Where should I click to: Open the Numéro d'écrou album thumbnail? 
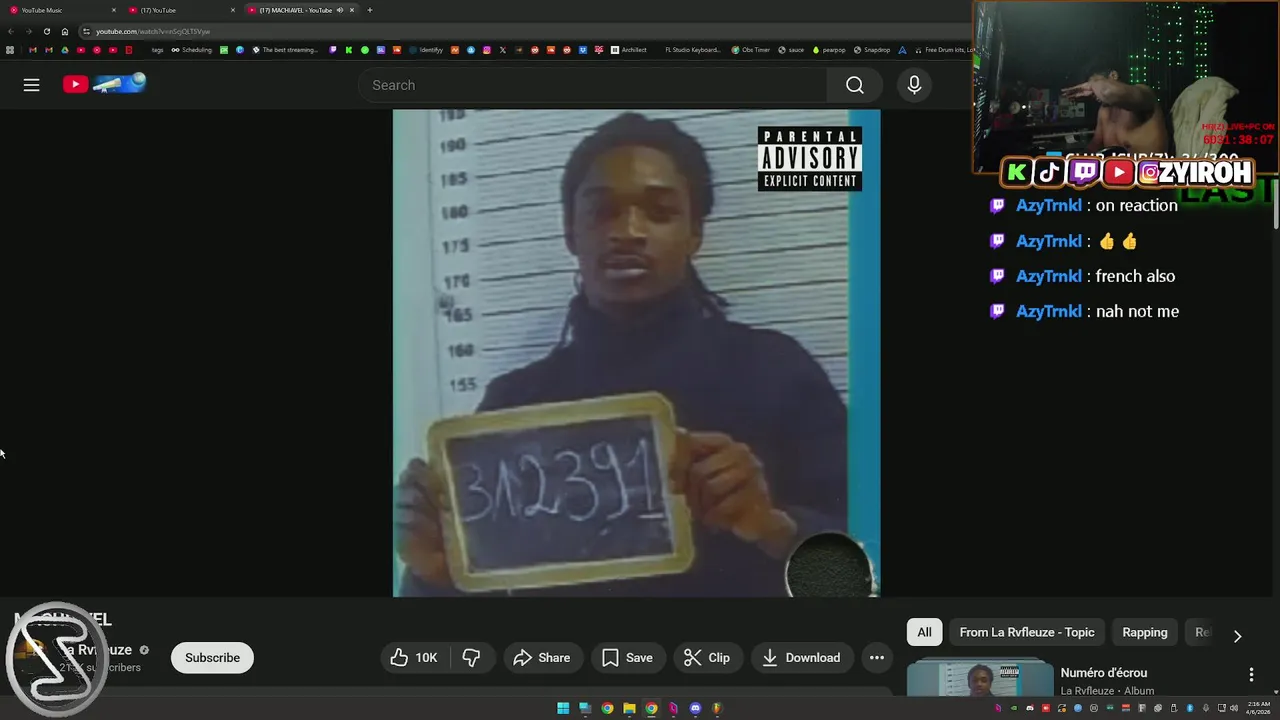coord(980,678)
